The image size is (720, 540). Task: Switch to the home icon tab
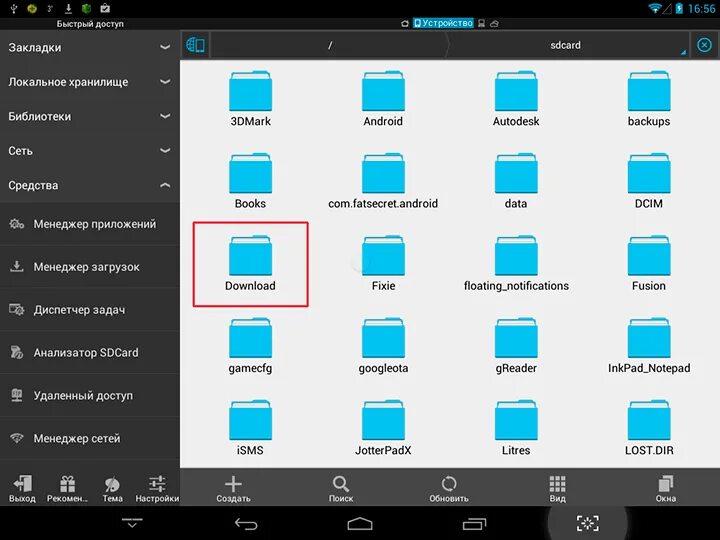tap(405, 23)
